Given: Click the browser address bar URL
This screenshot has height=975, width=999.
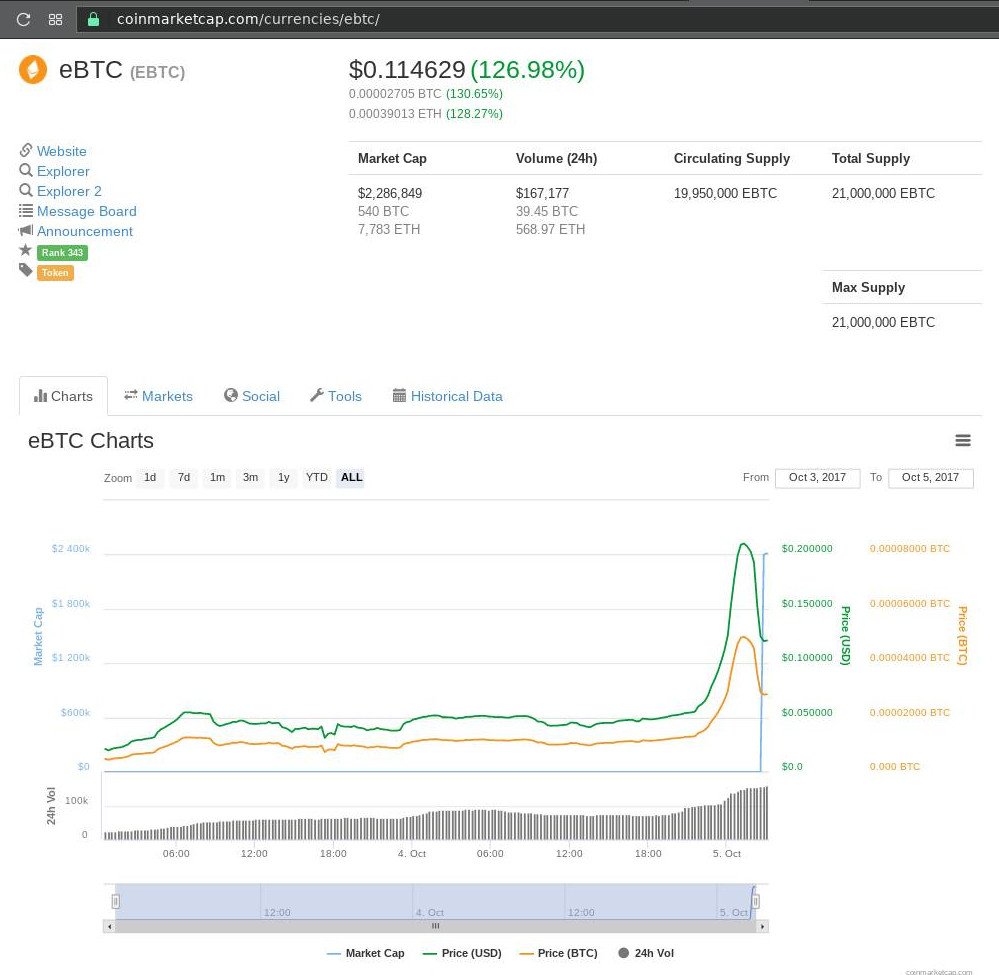Looking at the screenshot, I should pos(248,19).
